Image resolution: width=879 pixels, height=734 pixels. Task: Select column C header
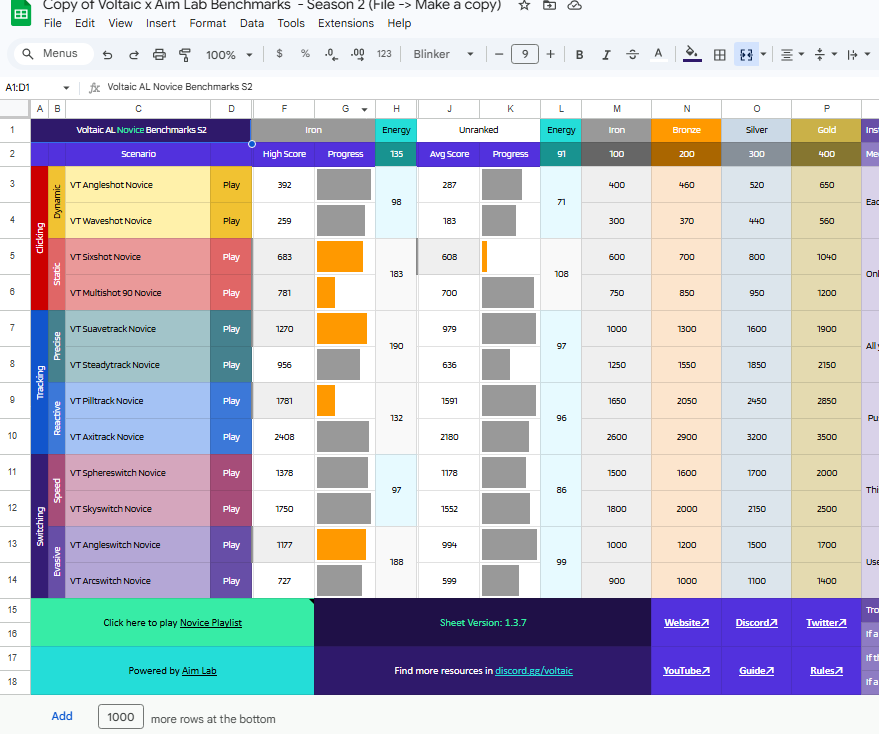point(138,109)
